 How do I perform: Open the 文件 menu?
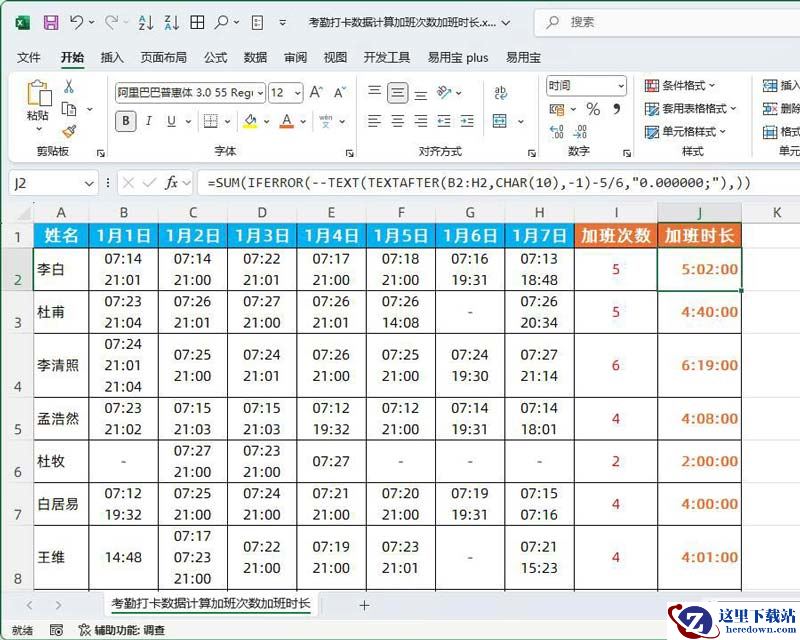click(x=29, y=58)
